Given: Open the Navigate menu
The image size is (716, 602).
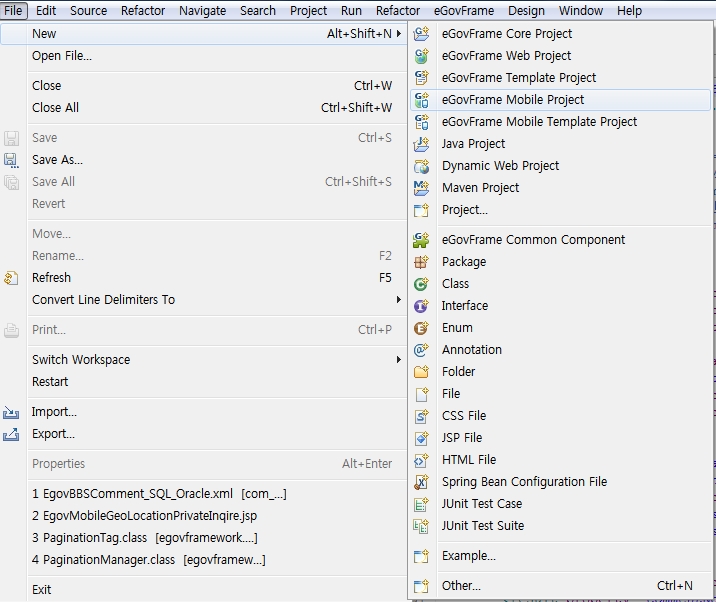Looking at the screenshot, I should coord(202,11).
